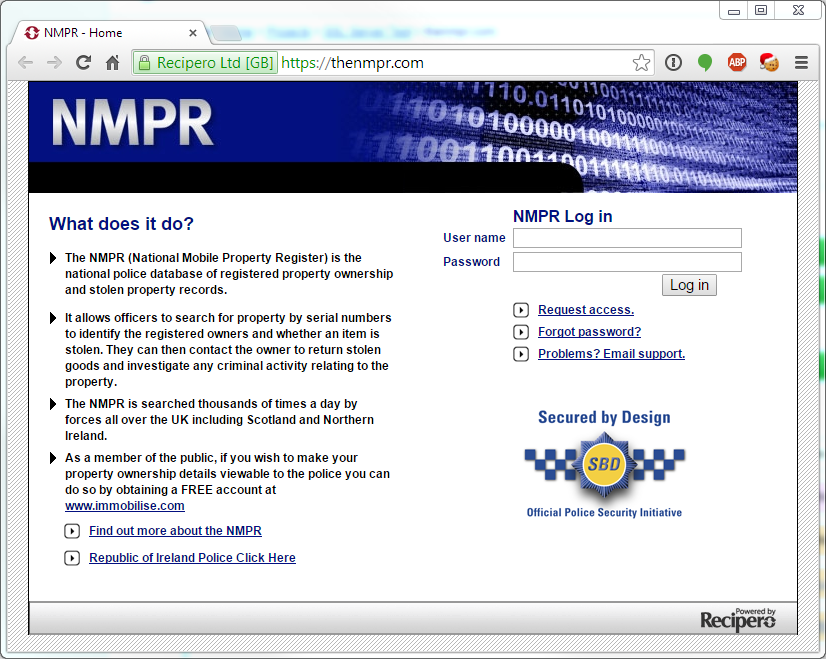Open the Request access link
This screenshot has width=826, height=659.
[585, 310]
